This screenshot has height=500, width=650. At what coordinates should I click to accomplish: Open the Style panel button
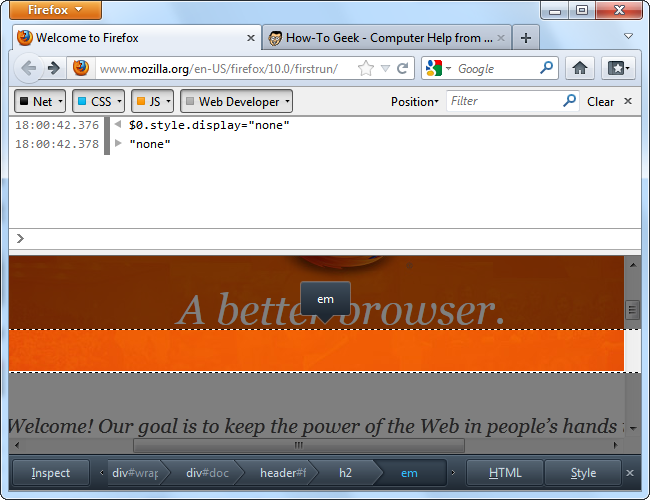(583, 473)
